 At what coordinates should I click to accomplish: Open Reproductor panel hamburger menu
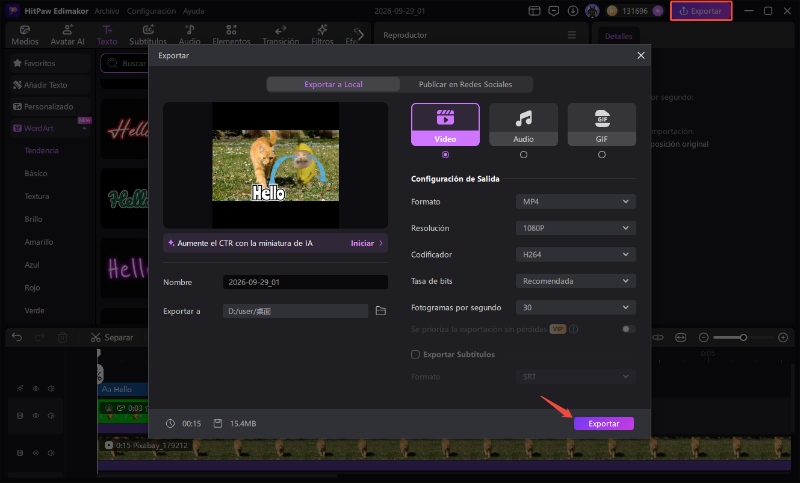(x=572, y=35)
